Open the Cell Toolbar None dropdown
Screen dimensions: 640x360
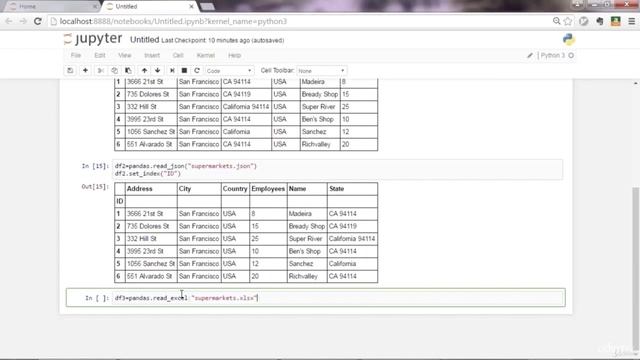click(x=322, y=71)
